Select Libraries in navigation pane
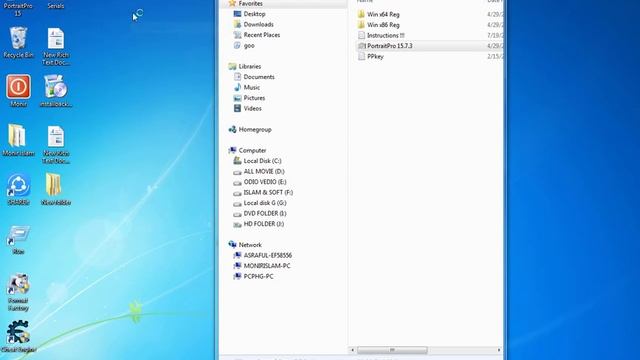 (244, 66)
